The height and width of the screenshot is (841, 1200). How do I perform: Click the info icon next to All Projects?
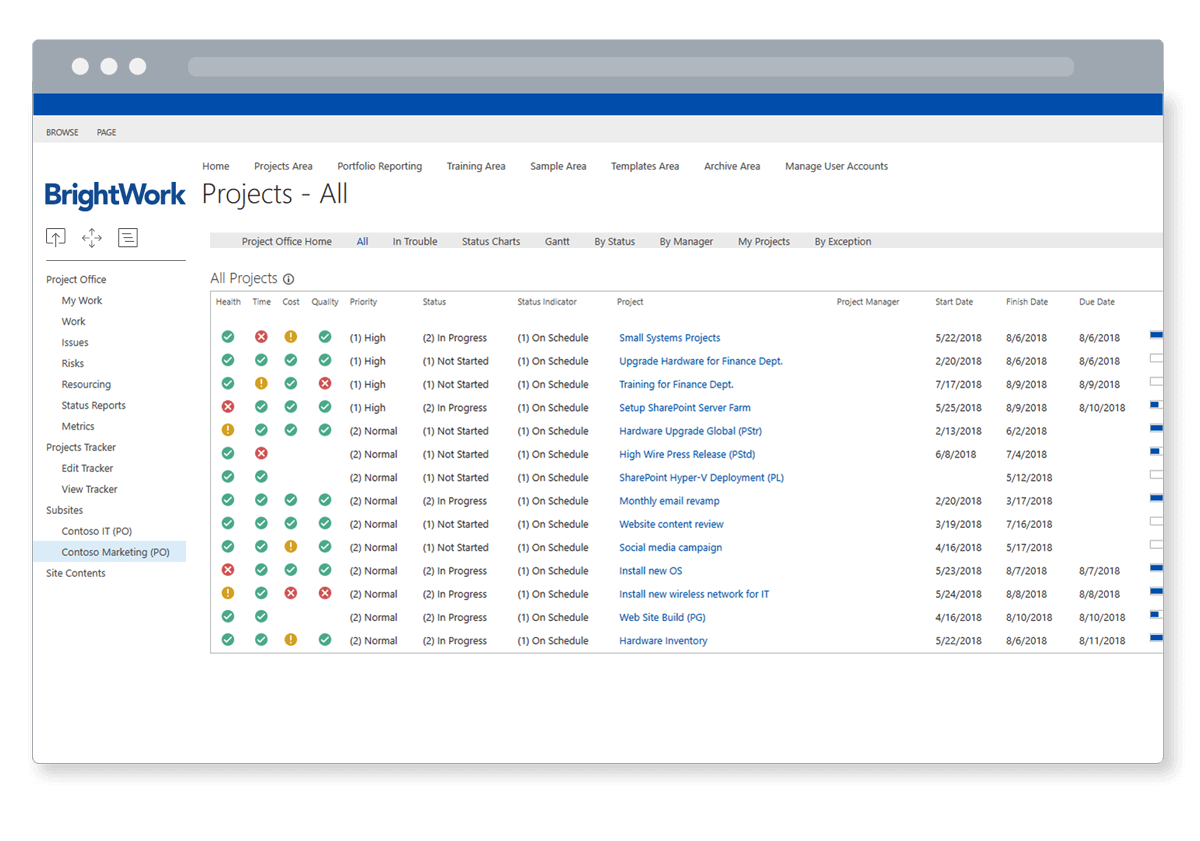tap(289, 279)
